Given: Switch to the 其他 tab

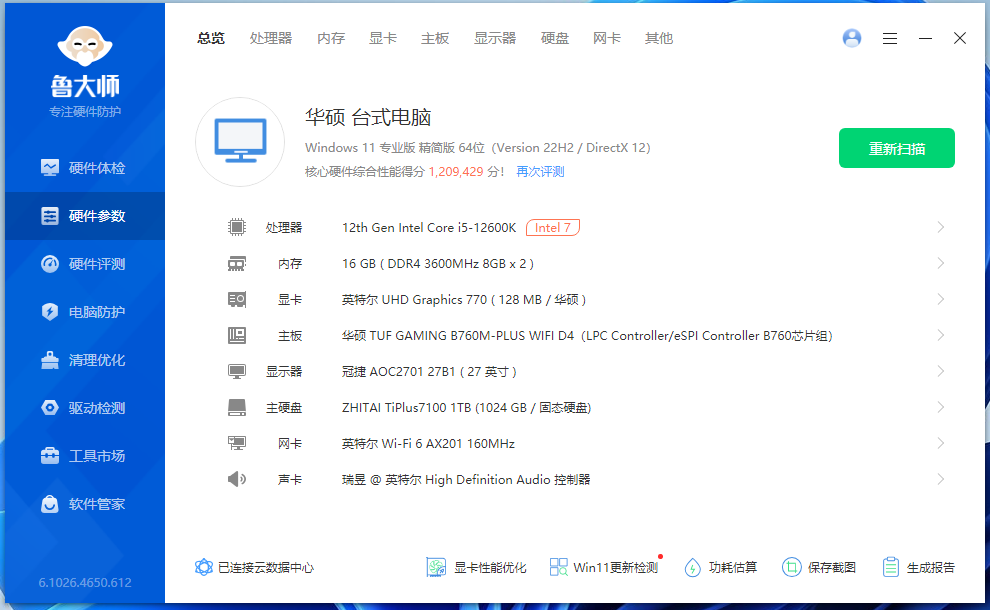Looking at the screenshot, I should point(659,39).
